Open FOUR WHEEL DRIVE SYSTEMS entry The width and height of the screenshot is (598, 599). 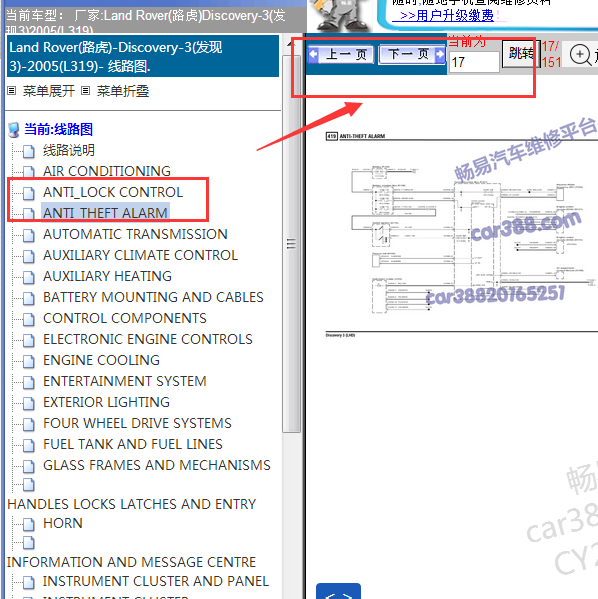click(x=137, y=423)
